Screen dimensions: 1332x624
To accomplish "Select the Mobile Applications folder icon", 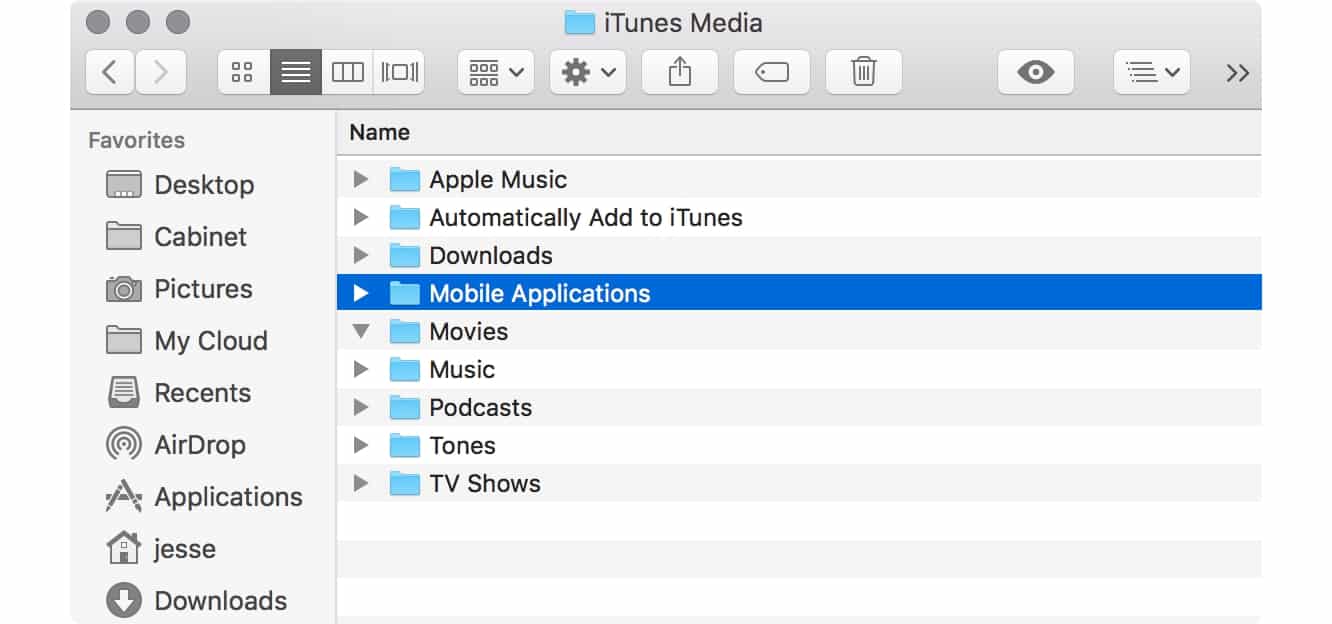I will [x=404, y=294].
